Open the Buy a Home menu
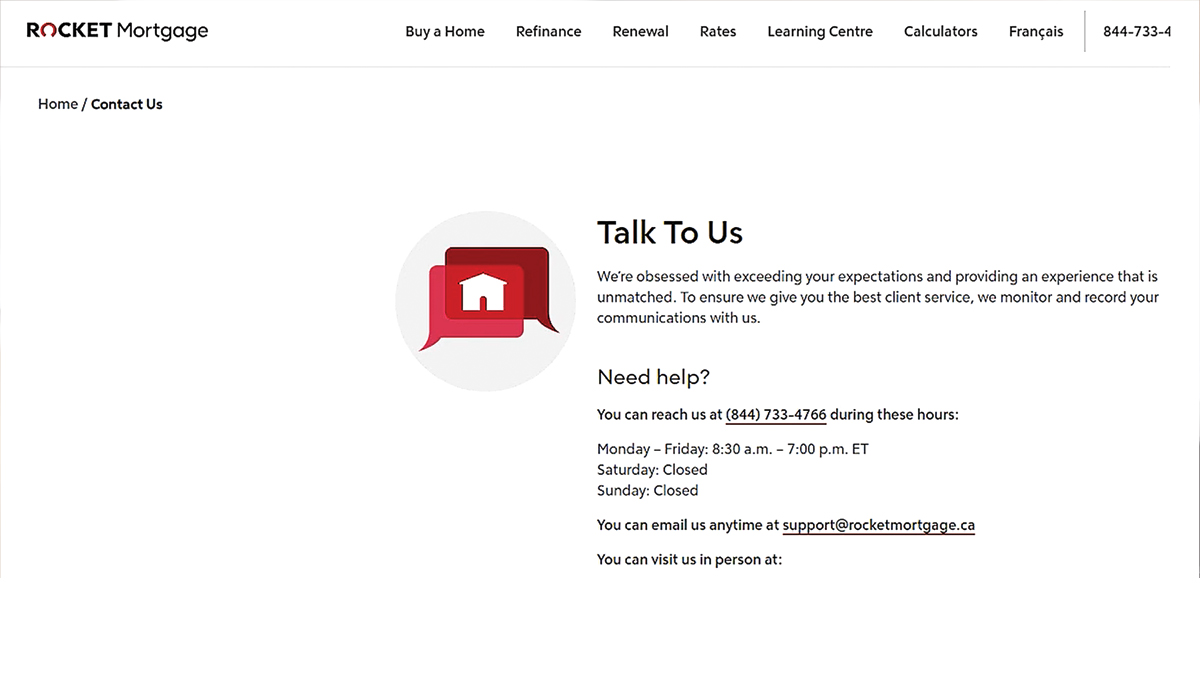The height and width of the screenshot is (675, 1200). 444,32
